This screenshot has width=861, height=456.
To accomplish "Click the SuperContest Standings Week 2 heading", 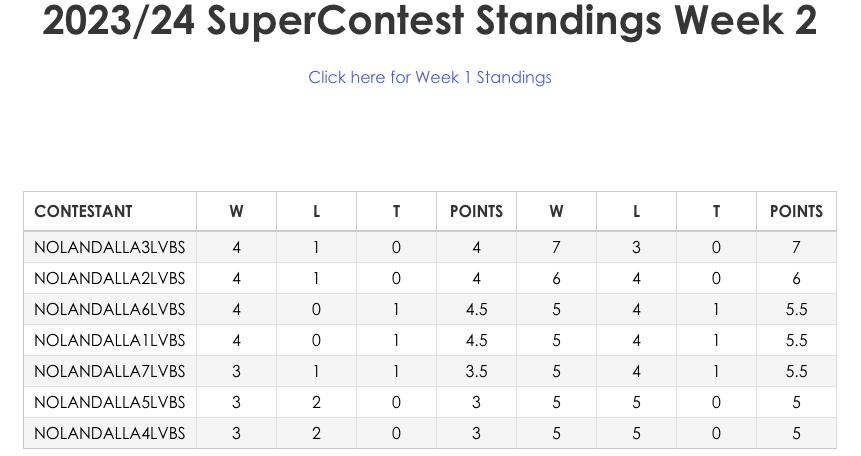I will pyautogui.click(x=429, y=21).
